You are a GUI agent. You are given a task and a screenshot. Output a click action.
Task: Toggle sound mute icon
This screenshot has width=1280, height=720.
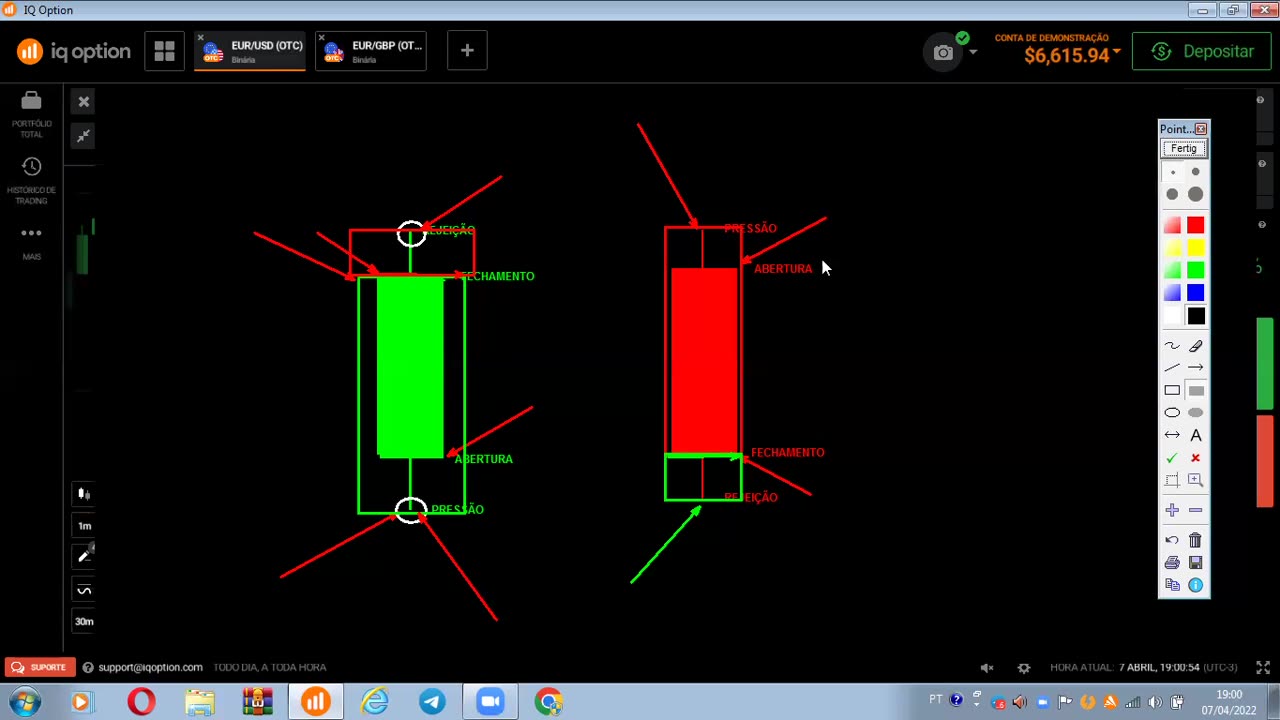click(987, 667)
